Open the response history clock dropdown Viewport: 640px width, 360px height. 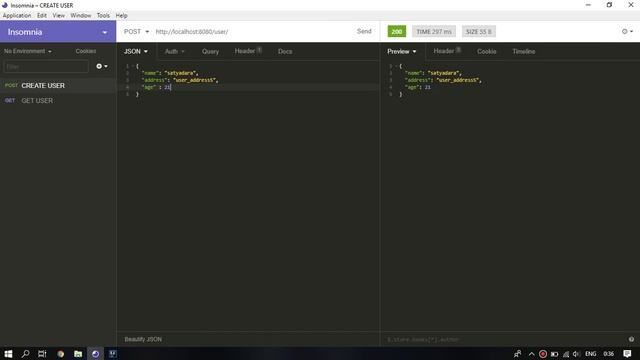click(627, 31)
